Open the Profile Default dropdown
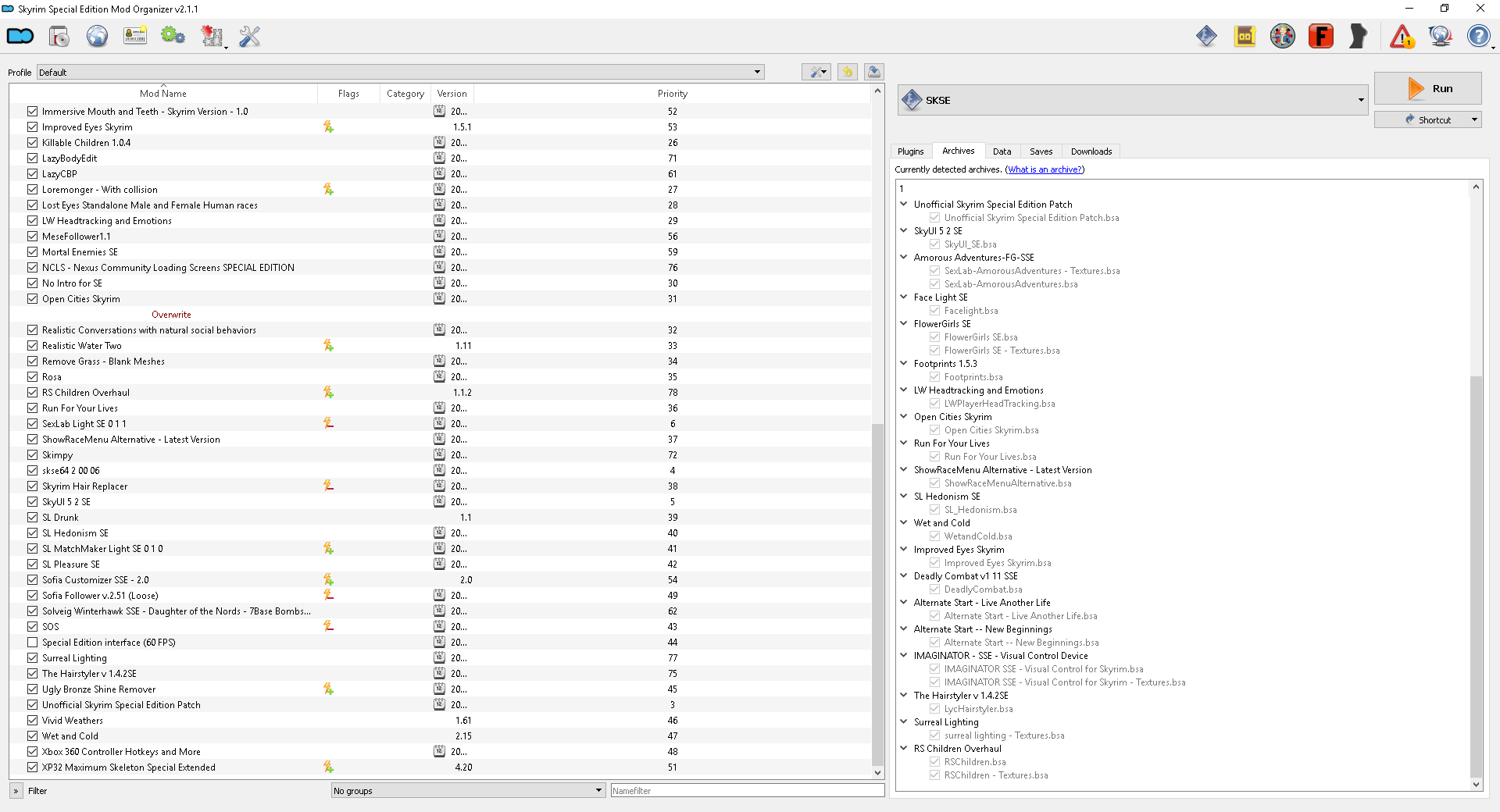1500x812 pixels. click(400, 72)
